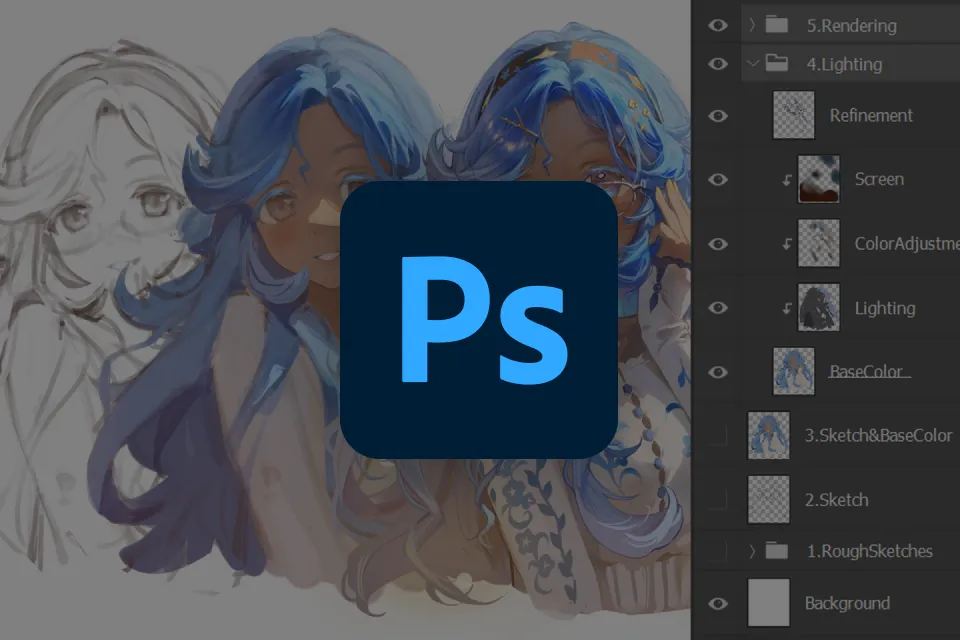Show the 2.Sketch layer

718,500
